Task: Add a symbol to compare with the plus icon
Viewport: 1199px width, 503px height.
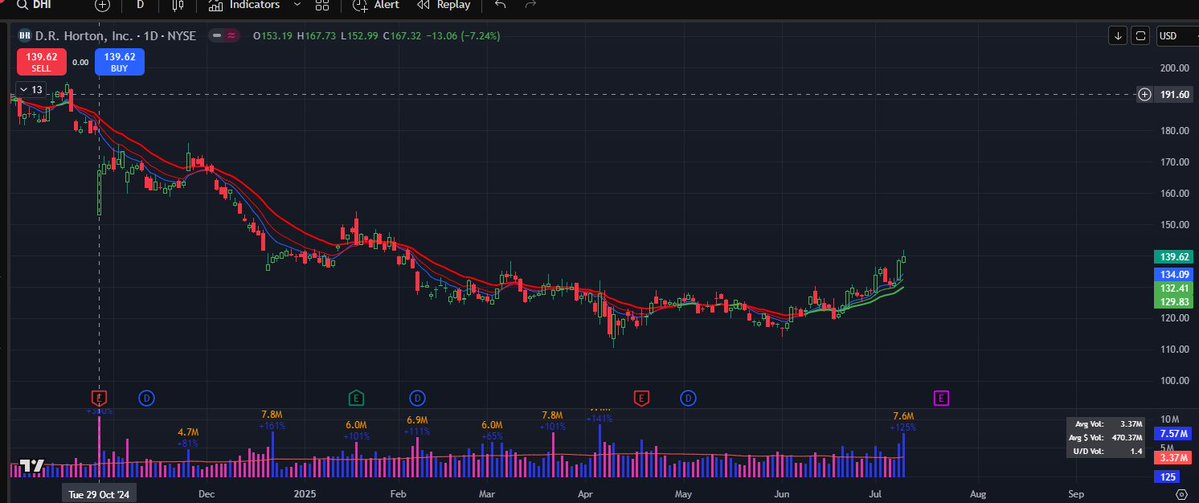Action: [x=102, y=5]
